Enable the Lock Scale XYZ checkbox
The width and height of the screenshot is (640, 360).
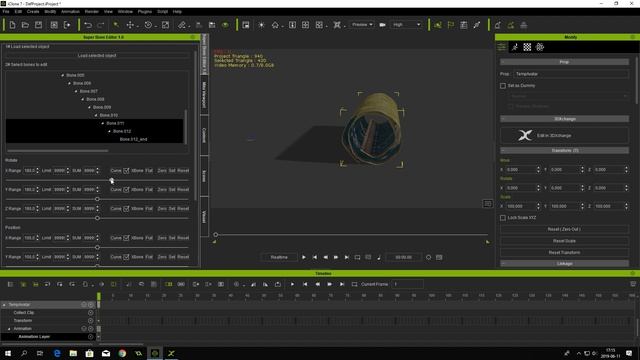[x=503, y=218]
